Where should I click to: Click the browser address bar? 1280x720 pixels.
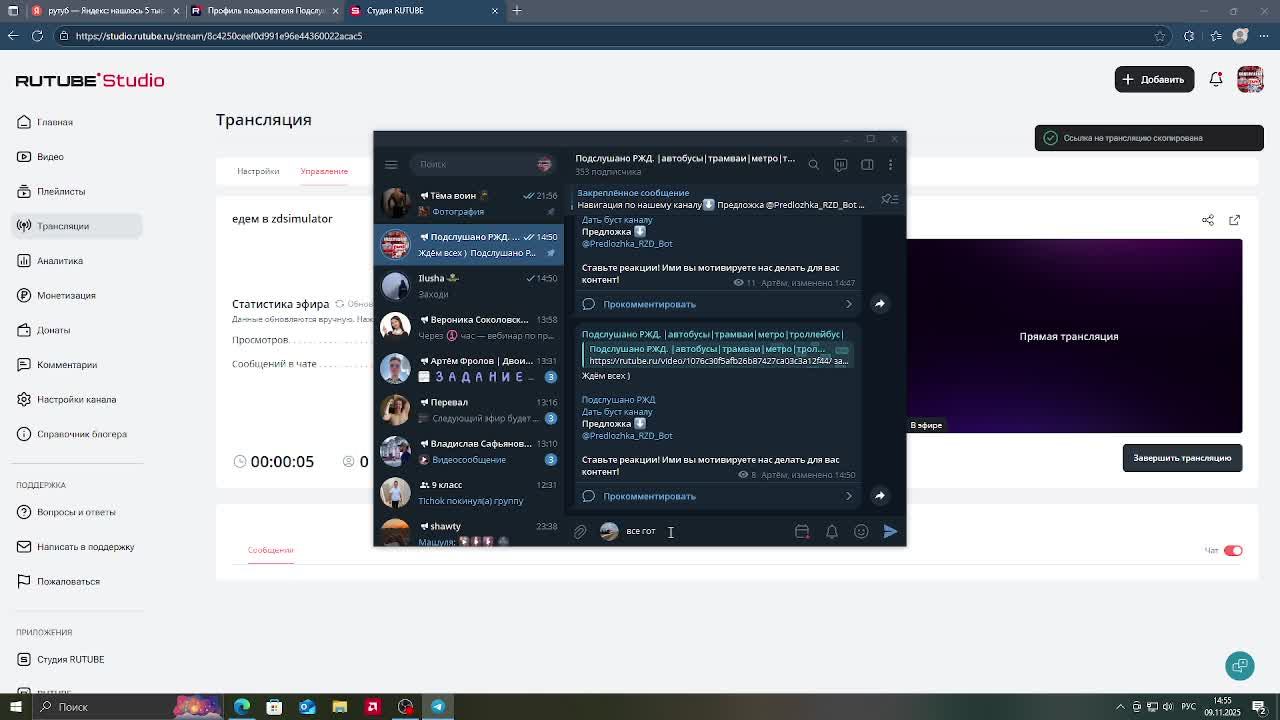610,36
